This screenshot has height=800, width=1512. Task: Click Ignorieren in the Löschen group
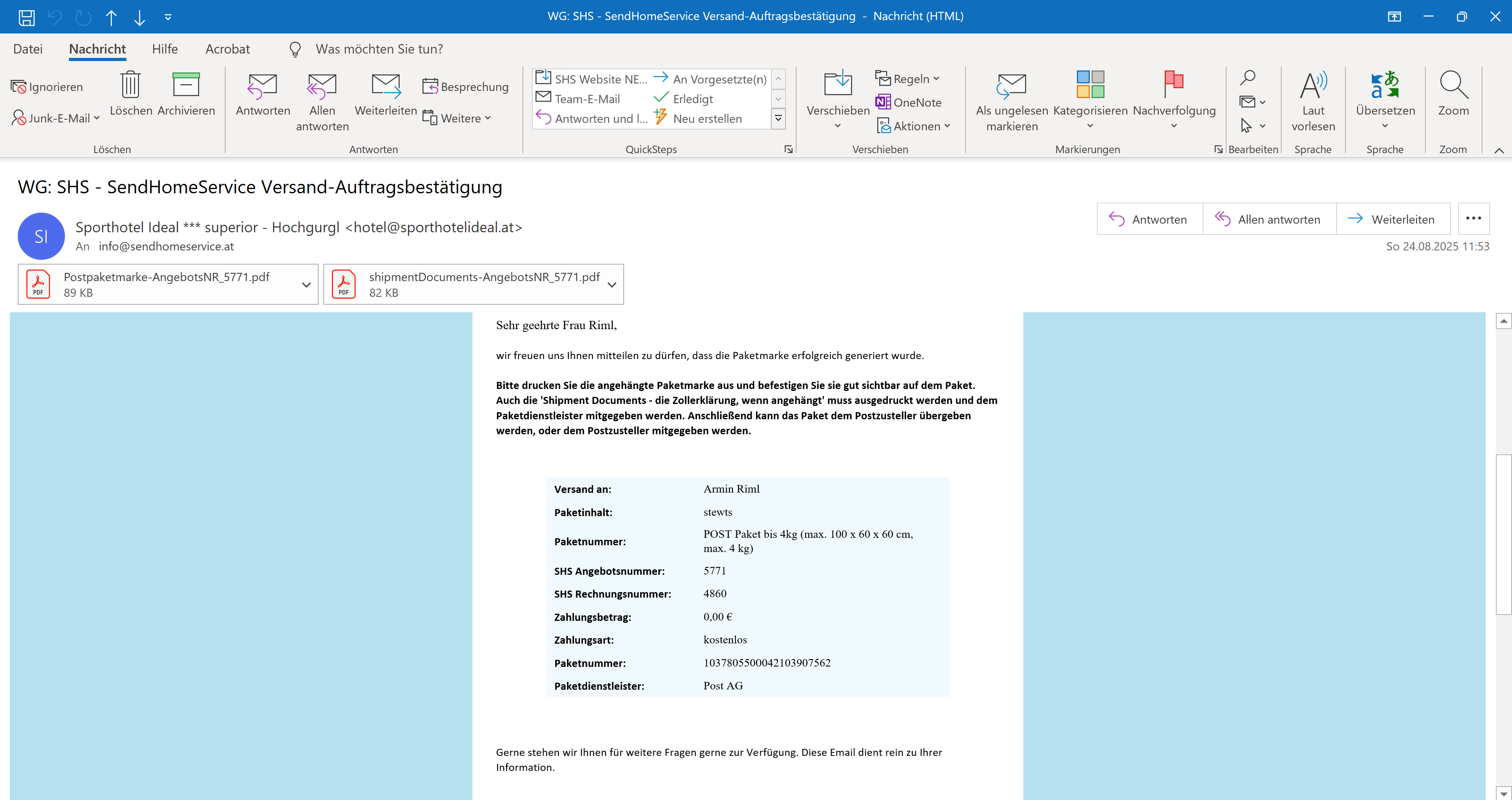coord(47,87)
